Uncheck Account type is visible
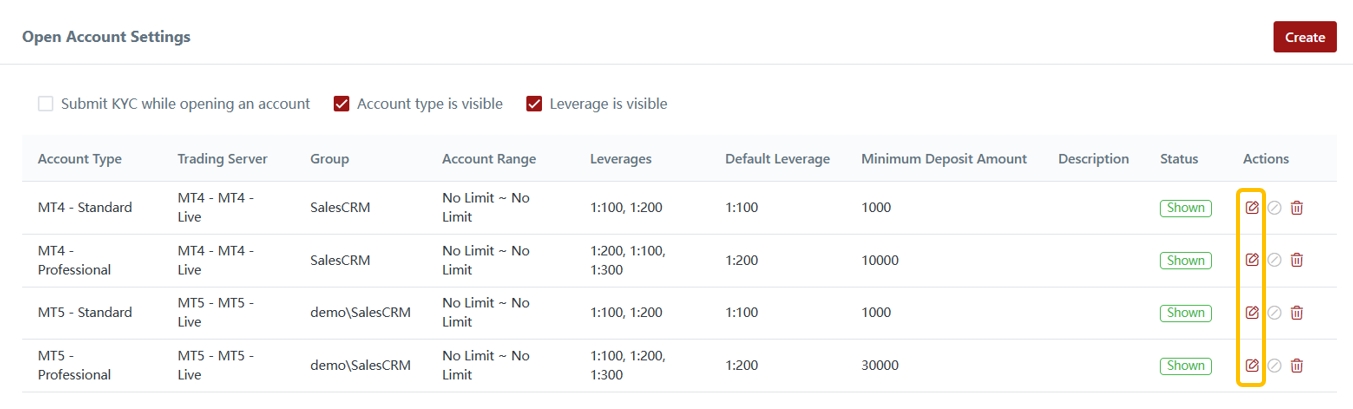 [342, 104]
